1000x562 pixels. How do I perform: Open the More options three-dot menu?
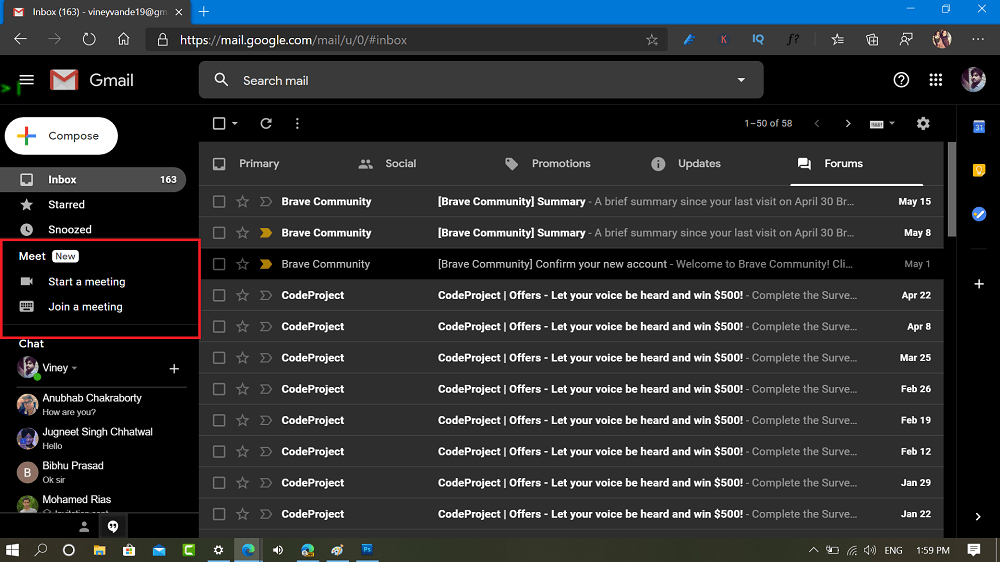(297, 123)
